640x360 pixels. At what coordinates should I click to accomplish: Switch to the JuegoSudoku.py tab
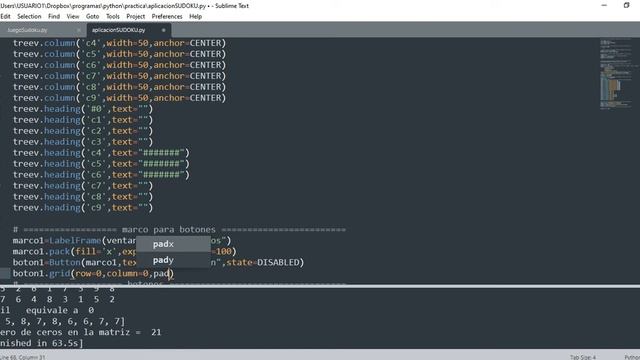[28, 30]
